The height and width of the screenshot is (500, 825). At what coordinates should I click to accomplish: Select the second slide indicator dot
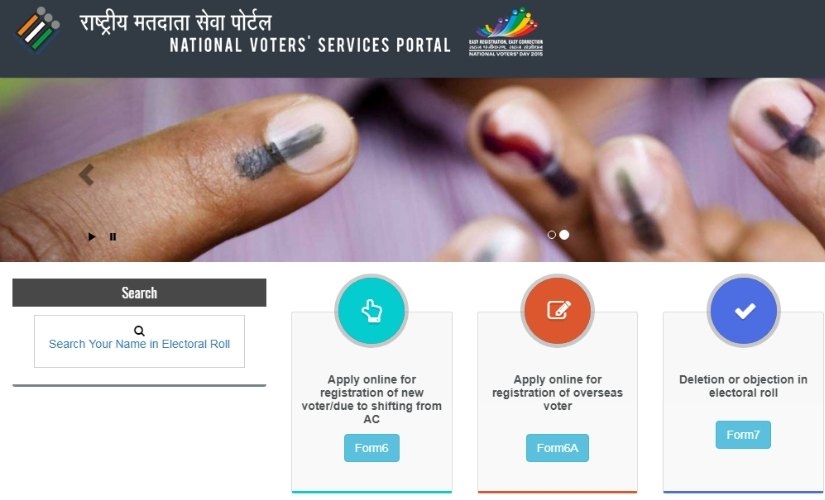564,235
